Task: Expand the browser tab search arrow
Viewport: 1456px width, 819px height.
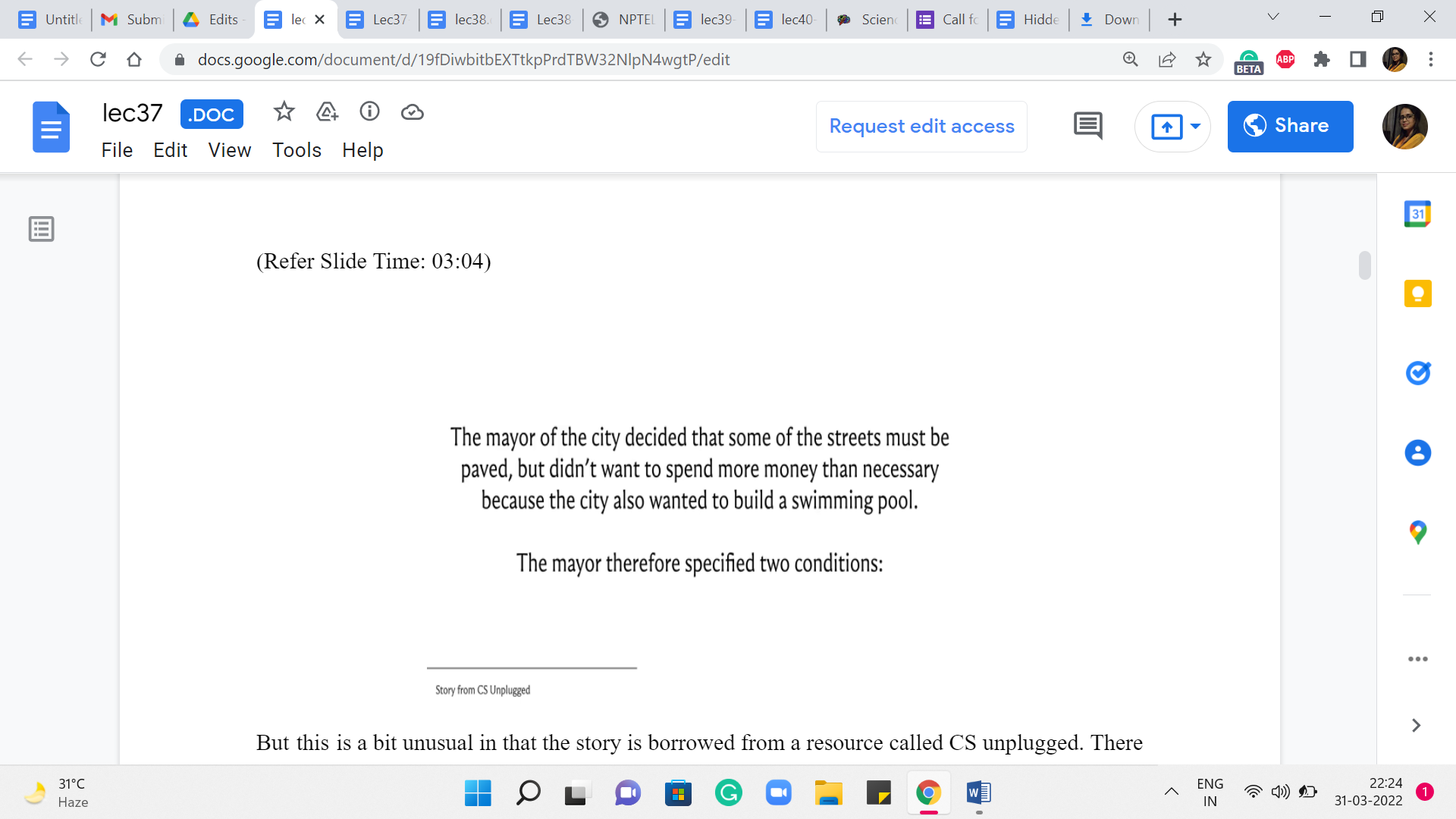Action: 1273,17
